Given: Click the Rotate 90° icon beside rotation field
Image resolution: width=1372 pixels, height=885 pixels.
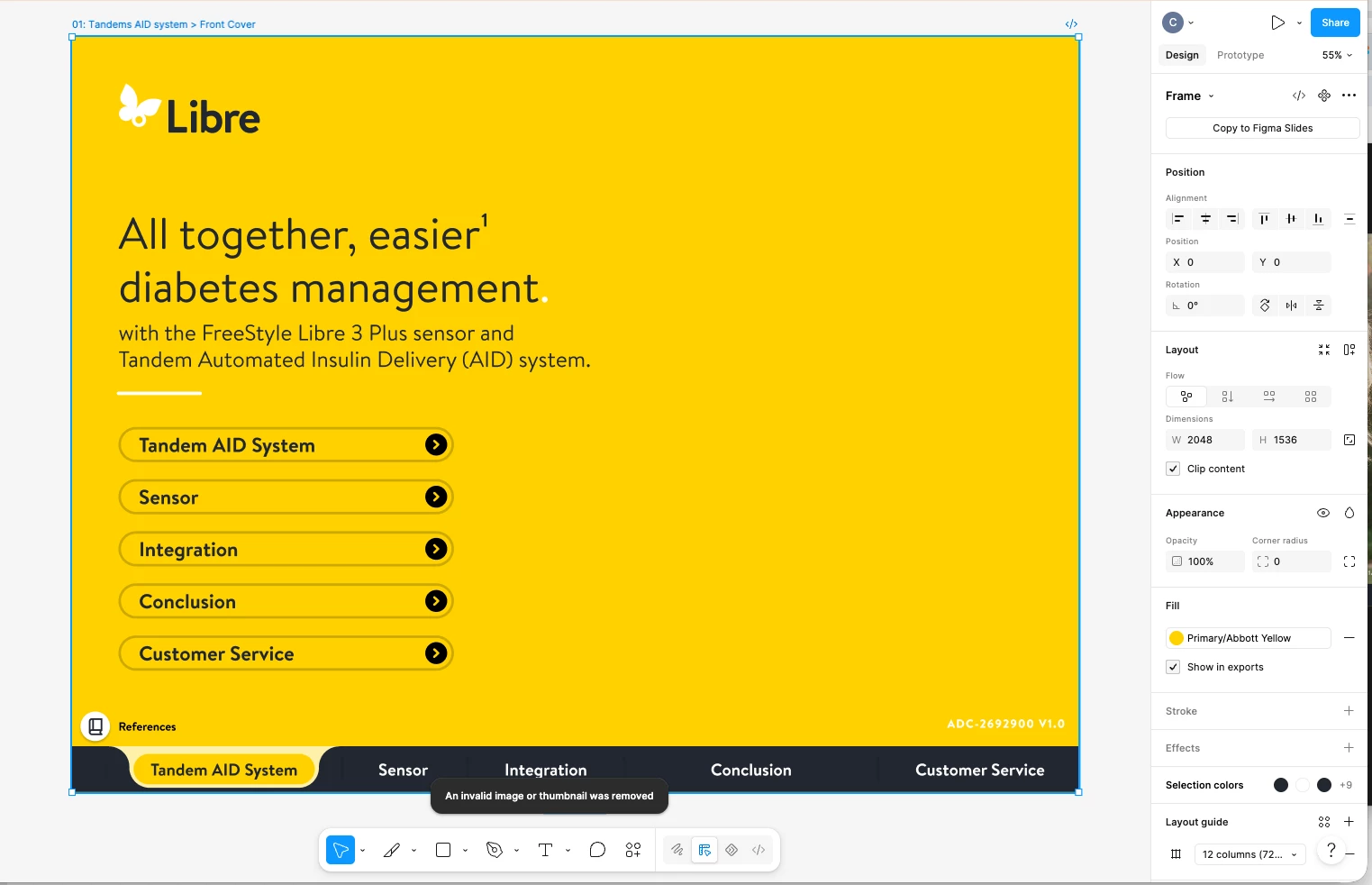Looking at the screenshot, I should (1265, 306).
